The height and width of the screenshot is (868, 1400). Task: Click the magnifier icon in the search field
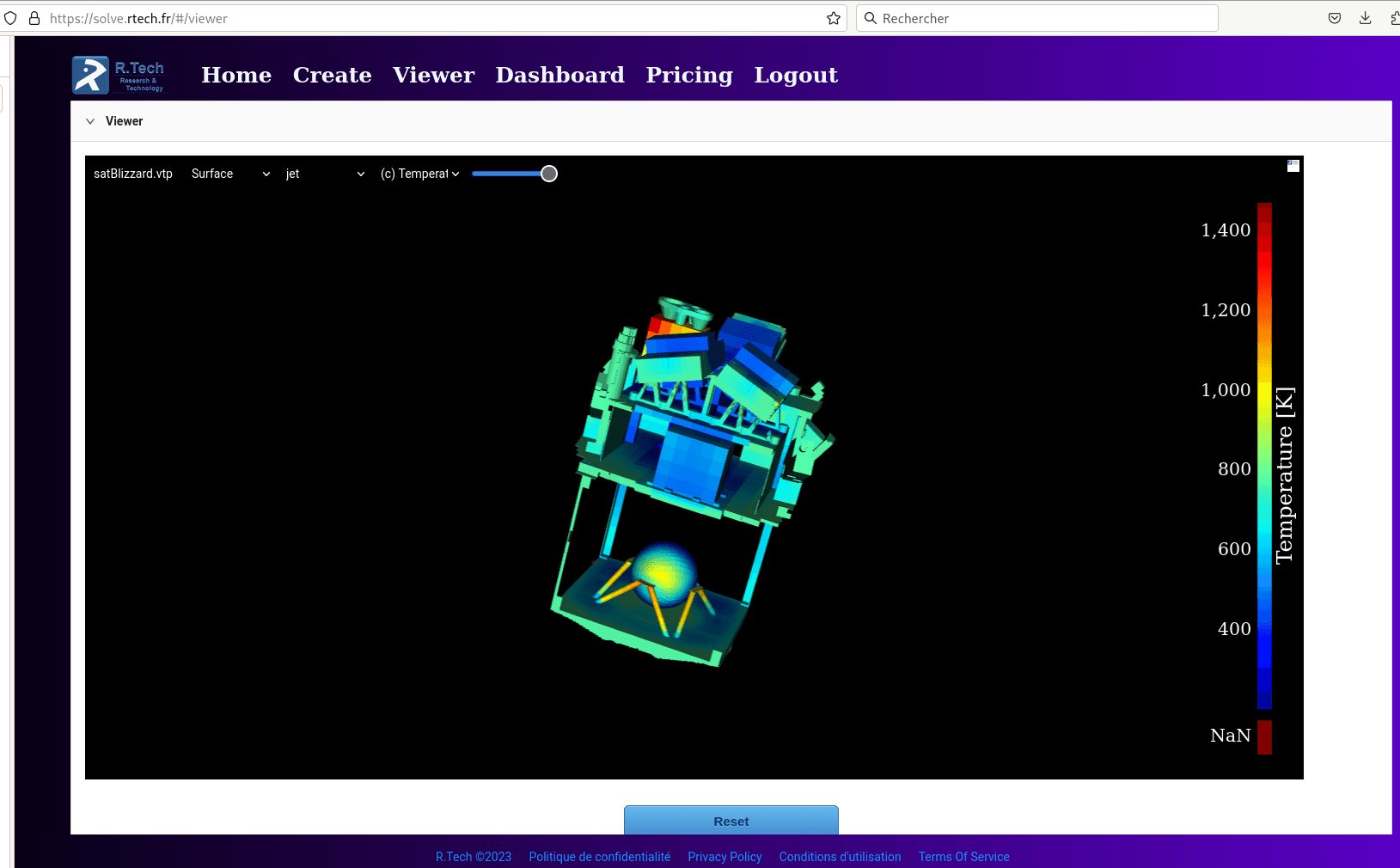coord(871,17)
